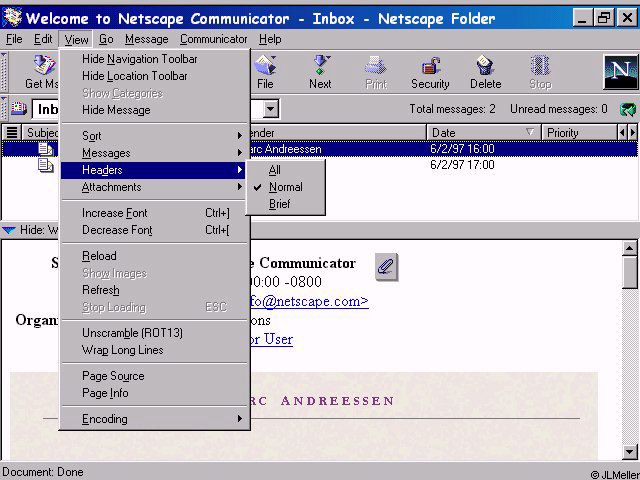Click the message pane scrollbar thumb
The image size is (640, 480).
point(630,272)
